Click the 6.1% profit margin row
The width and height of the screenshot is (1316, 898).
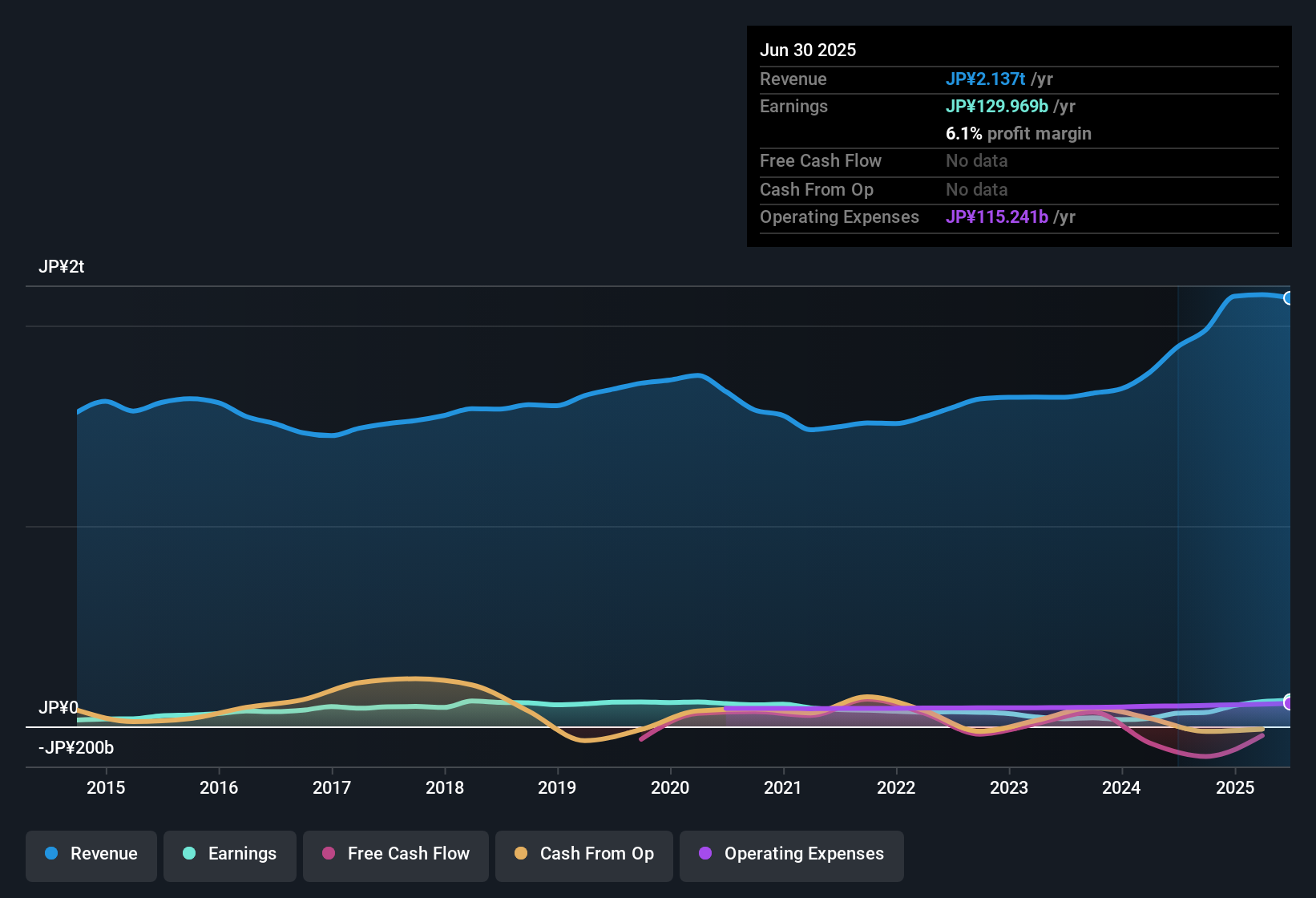click(1018, 134)
